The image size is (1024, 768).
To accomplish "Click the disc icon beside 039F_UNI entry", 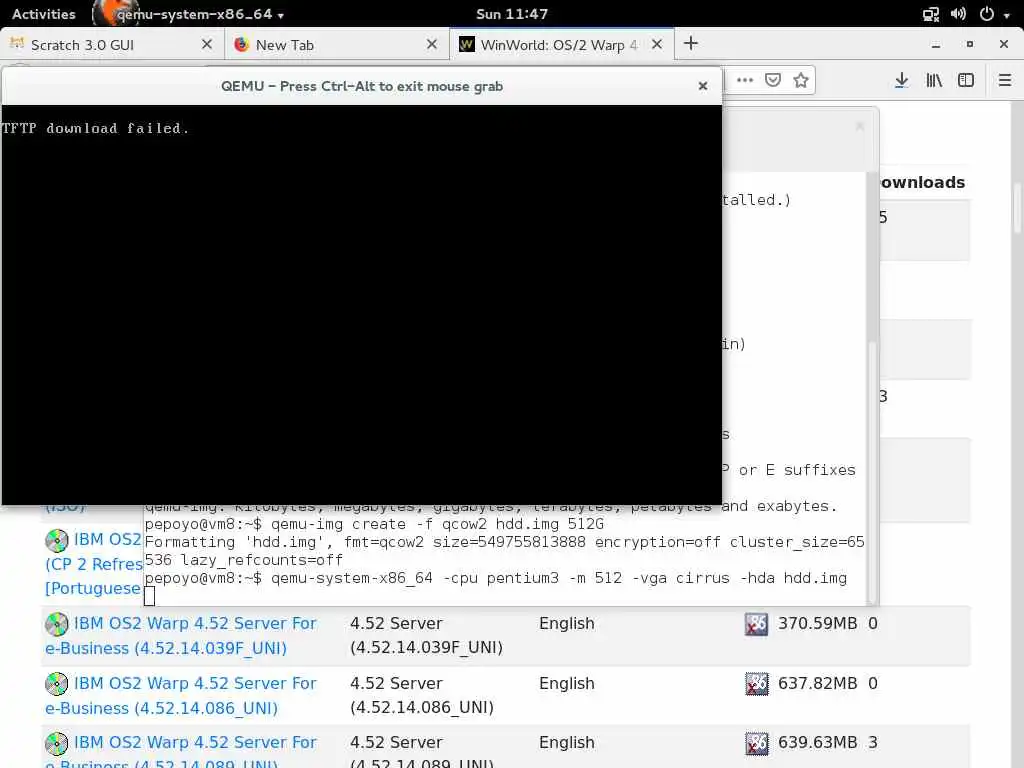I will click(57, 624).
